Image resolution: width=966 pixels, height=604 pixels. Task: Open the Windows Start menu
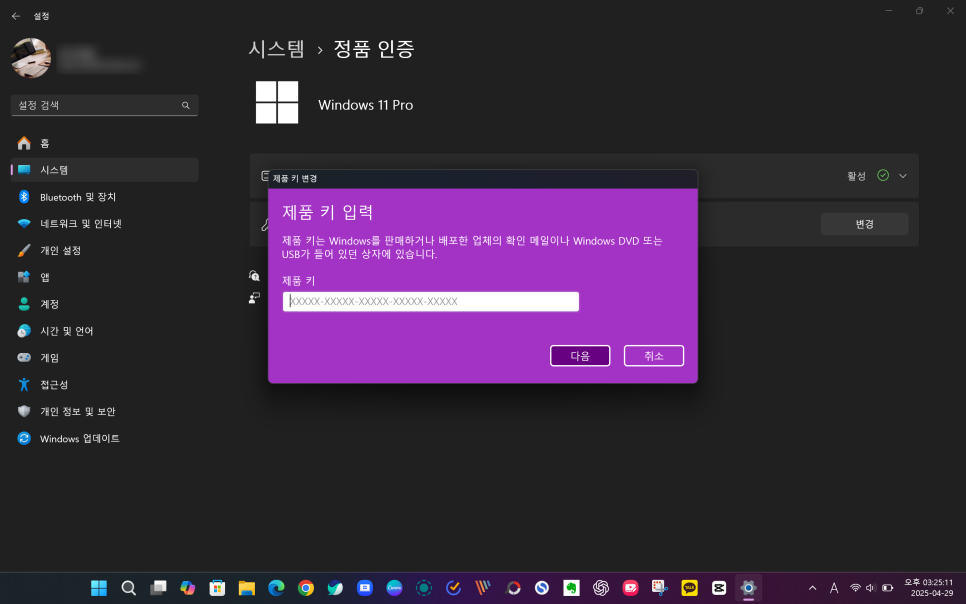[99, 588]
